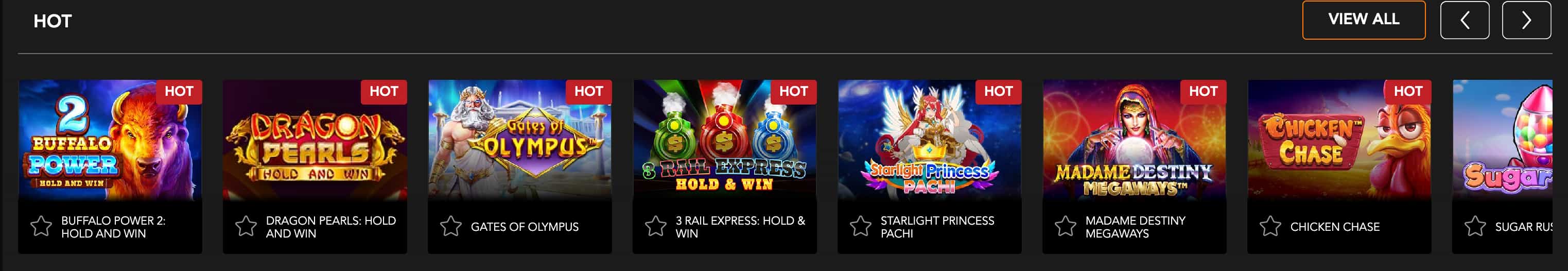This screenshot has height=271, width=1568.
Task: Show next hot games with right arrow
Action: (x=1526, y=20)
